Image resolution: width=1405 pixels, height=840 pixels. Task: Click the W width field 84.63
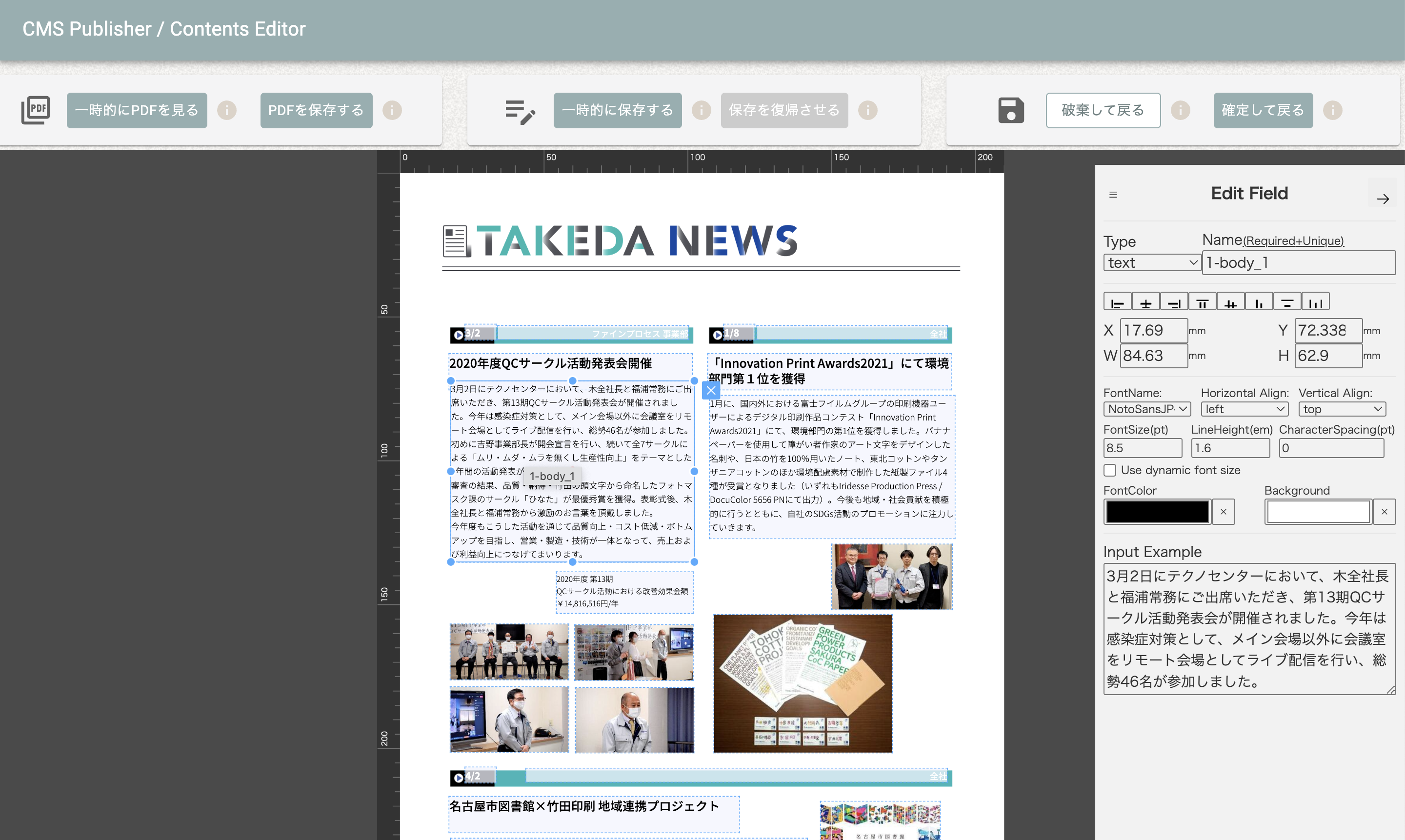[1154, 356]
